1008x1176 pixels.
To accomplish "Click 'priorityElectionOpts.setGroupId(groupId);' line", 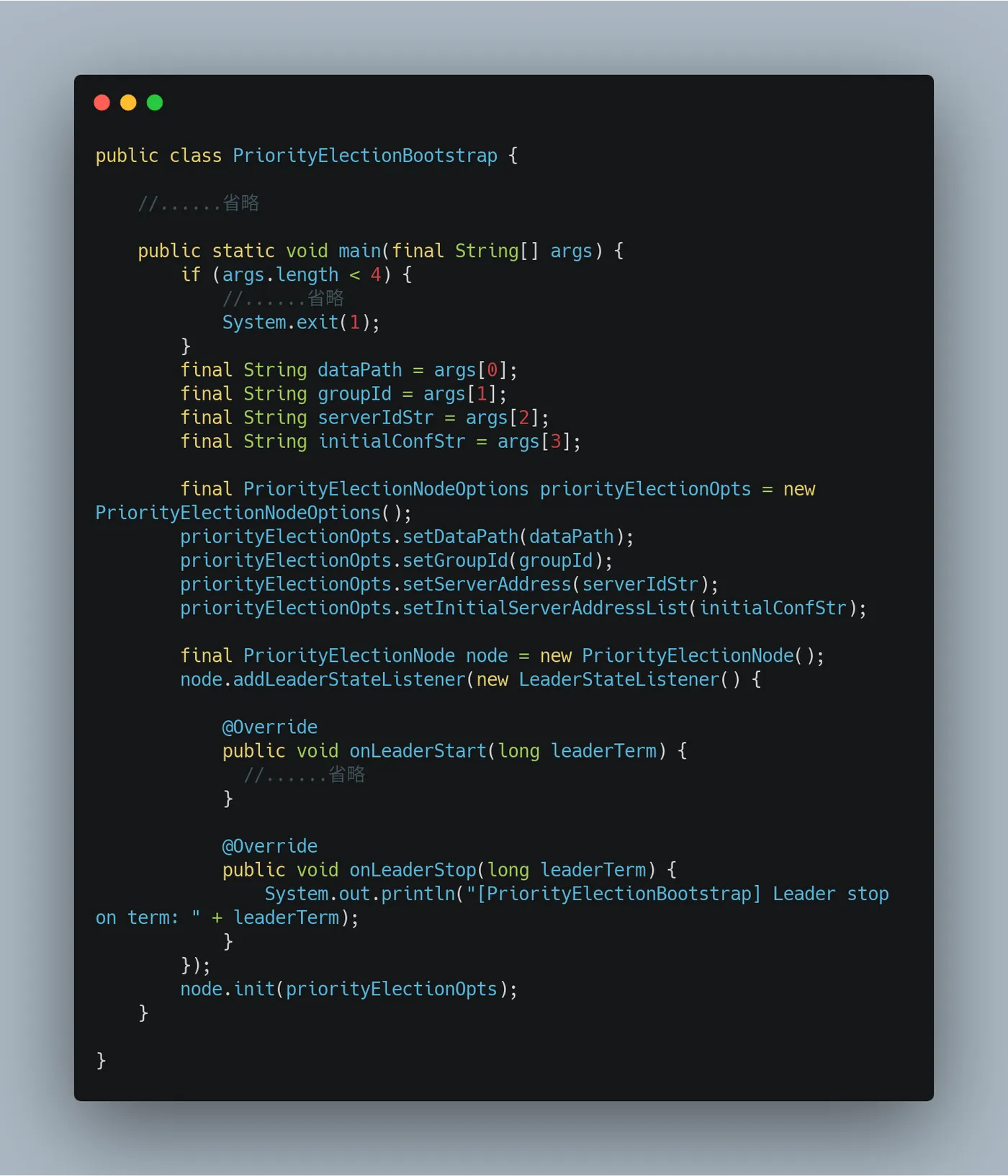I will coord(396,560).
